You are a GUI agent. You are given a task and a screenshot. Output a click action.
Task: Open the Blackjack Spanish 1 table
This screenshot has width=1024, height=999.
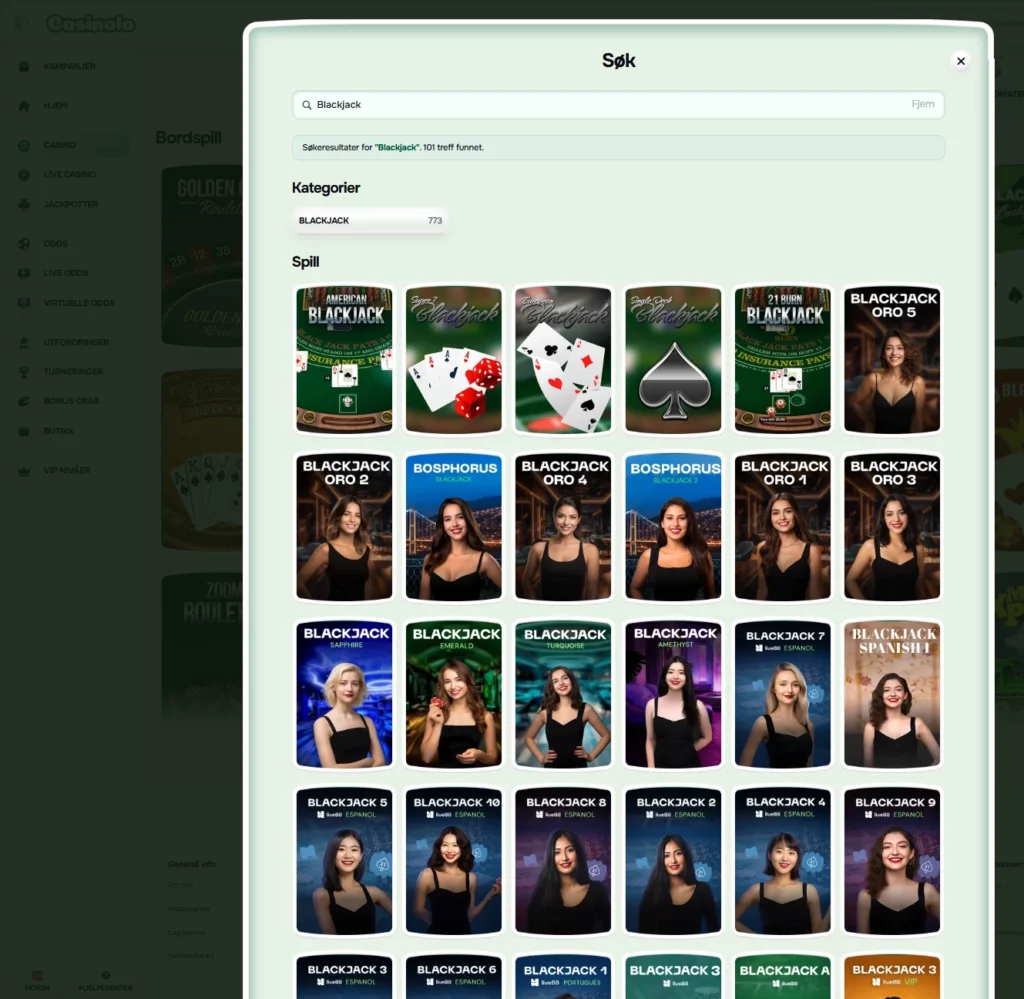coord(892,694)
